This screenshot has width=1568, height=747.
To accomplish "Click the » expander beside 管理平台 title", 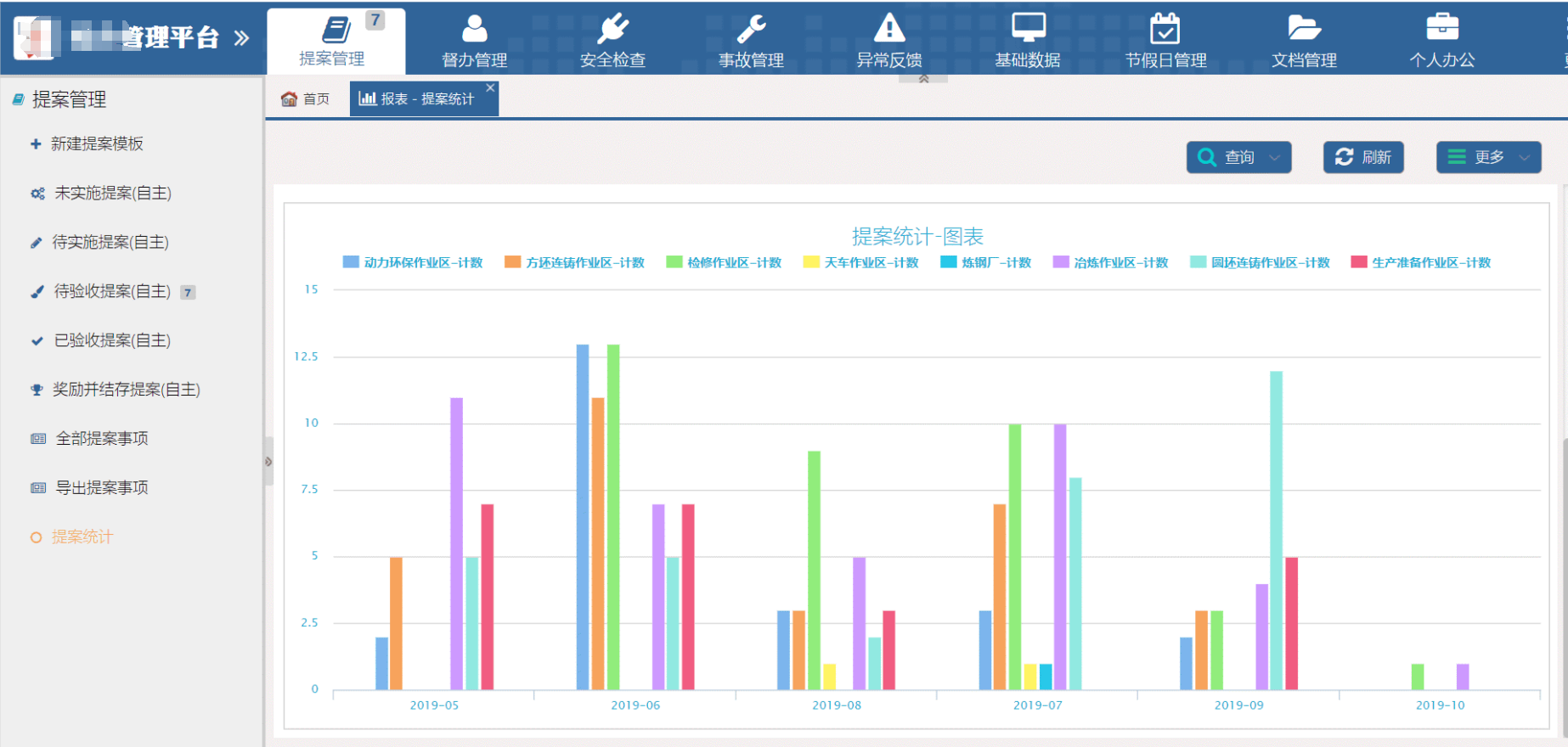I will pyautogui.click(x=241, y=38).
